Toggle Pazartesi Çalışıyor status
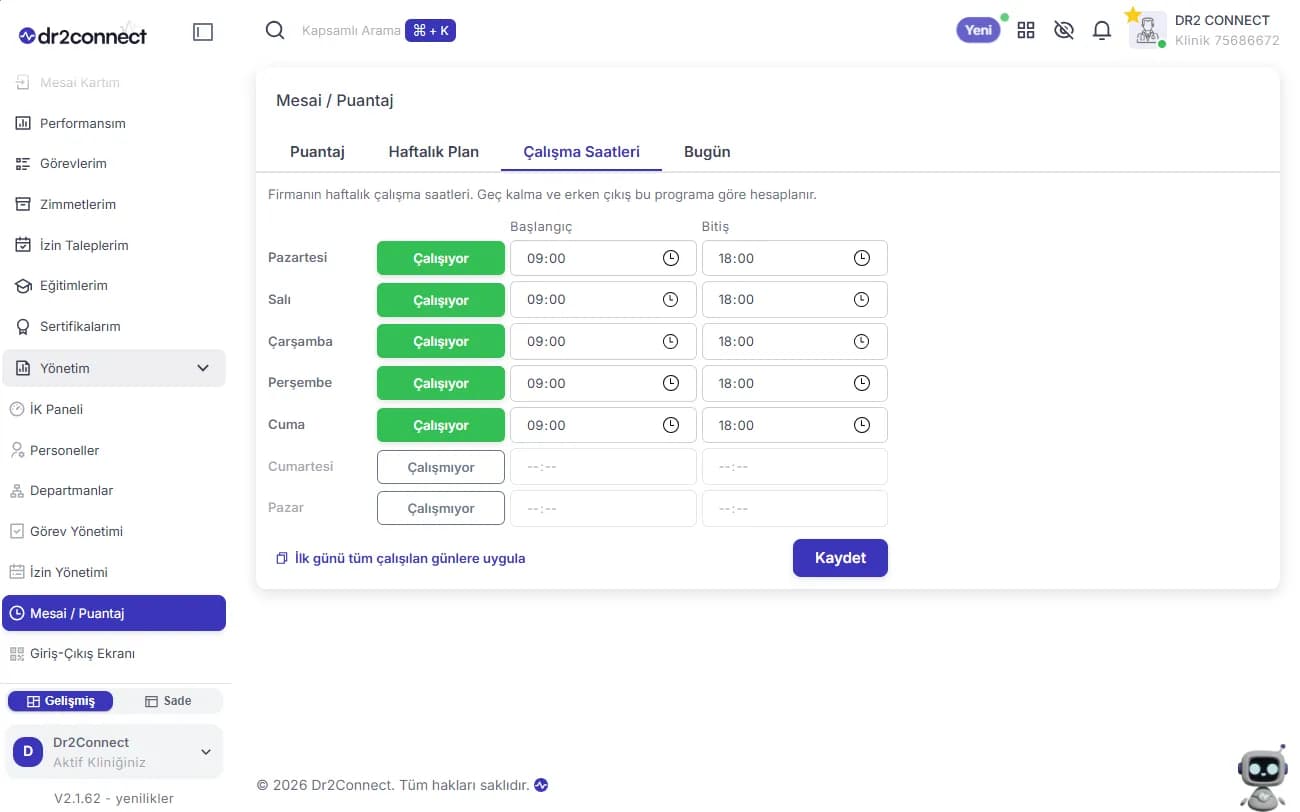This screenshot has width=1300, height=812. (441, 258)
